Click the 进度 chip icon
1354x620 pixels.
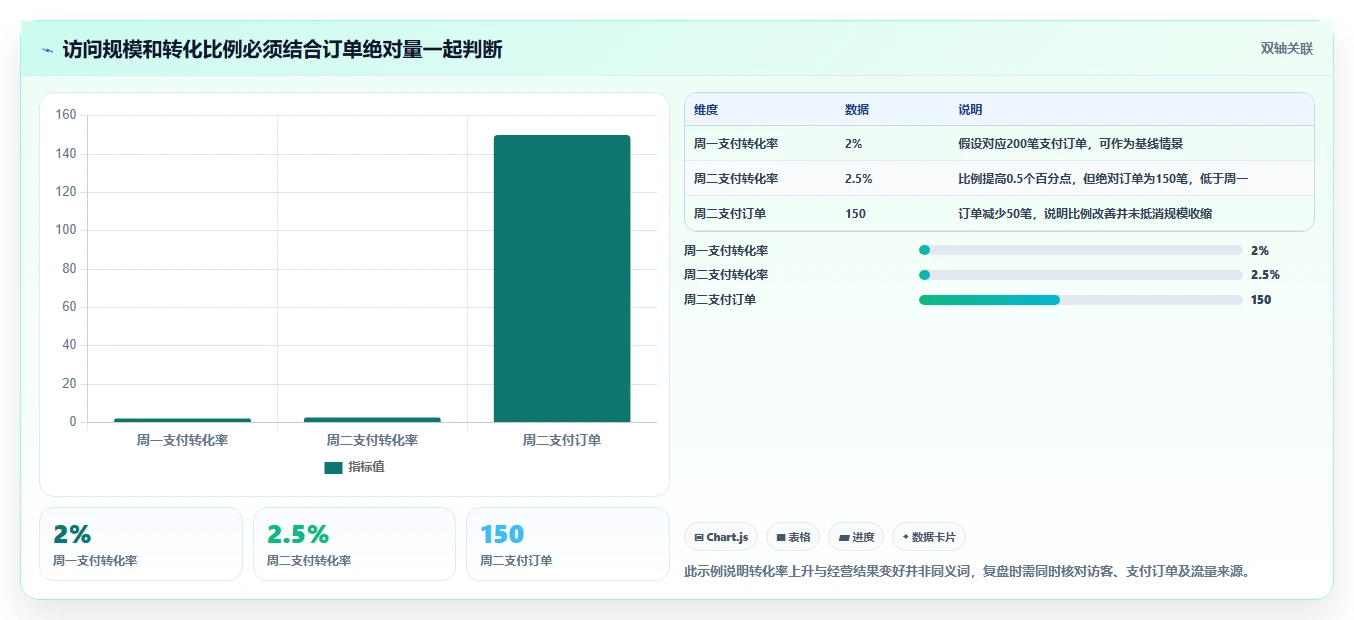point(843,538)
